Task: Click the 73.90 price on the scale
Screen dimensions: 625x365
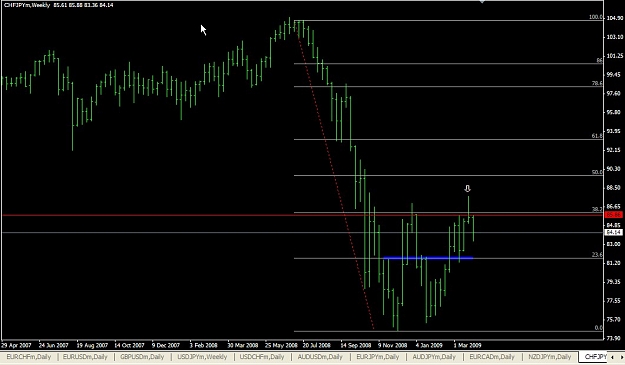Action: pos(614,338)
